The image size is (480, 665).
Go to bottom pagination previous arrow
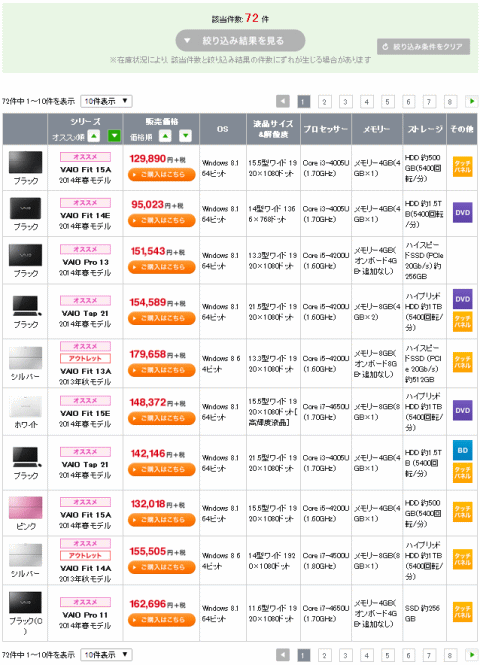(283, 655)
